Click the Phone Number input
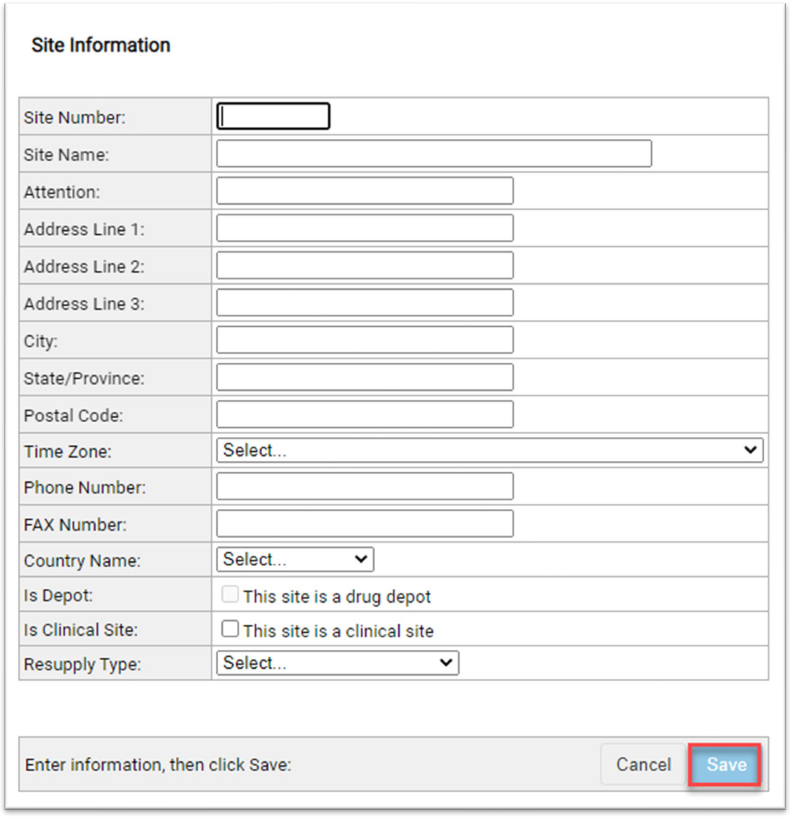Image resolution: width=790 pixels, height=817 pixels. click(364, 487)
